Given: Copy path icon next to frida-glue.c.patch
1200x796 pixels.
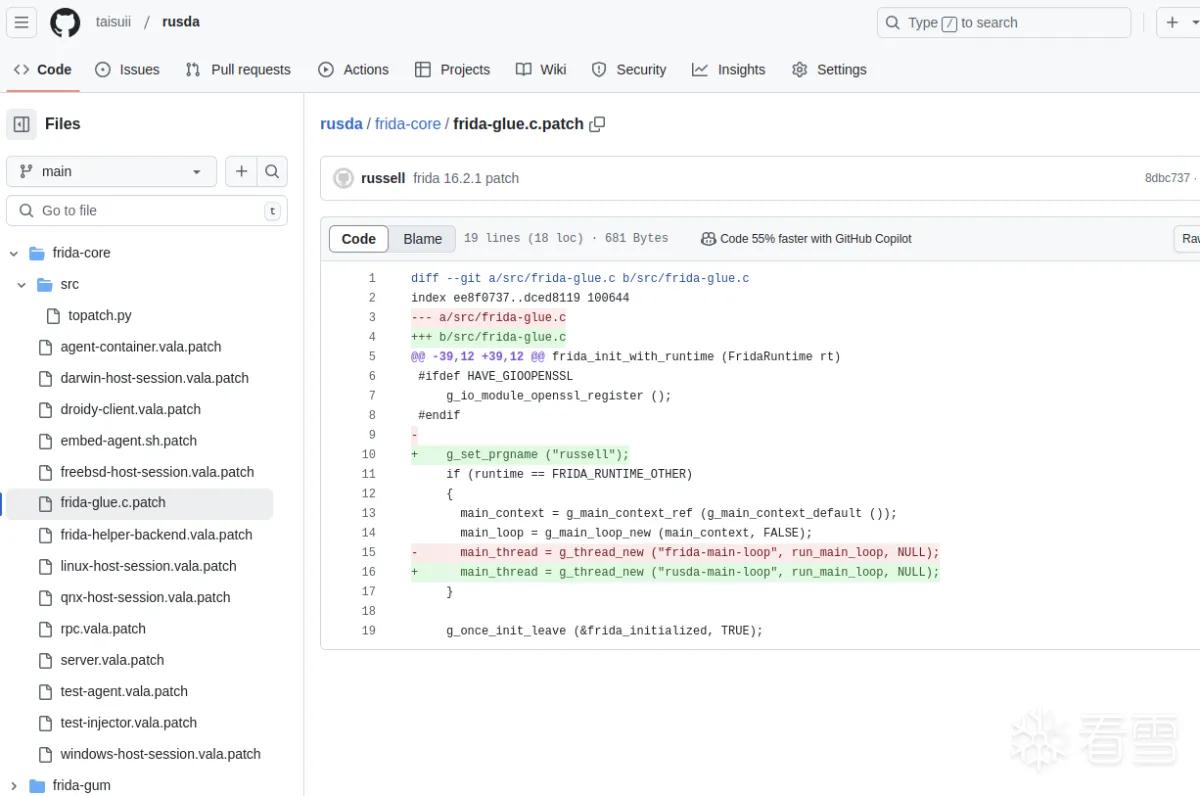Looking at the screenshot, I should point(597,124).
